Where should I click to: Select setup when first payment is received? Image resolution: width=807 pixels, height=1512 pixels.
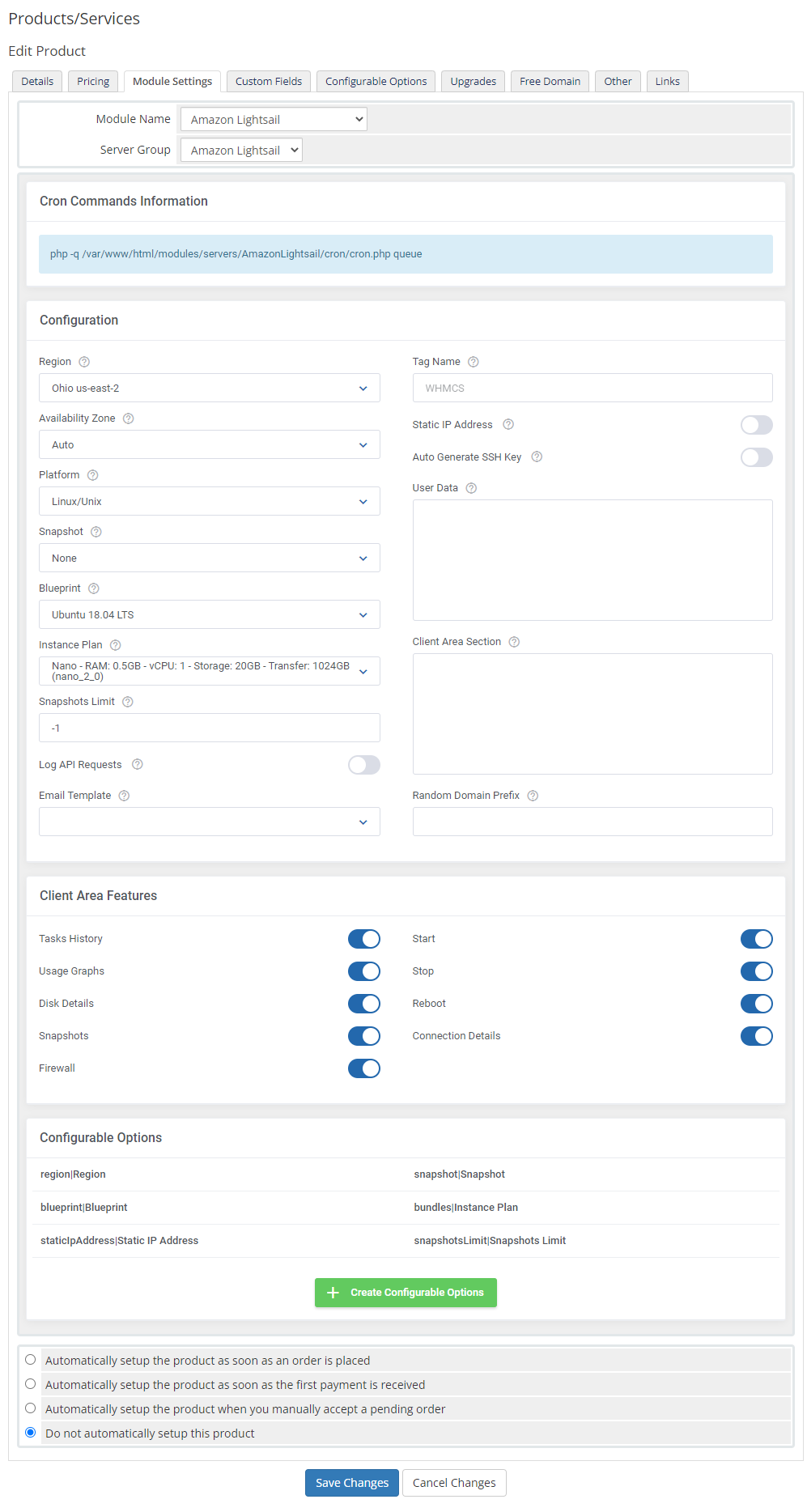click(31, 1384)
